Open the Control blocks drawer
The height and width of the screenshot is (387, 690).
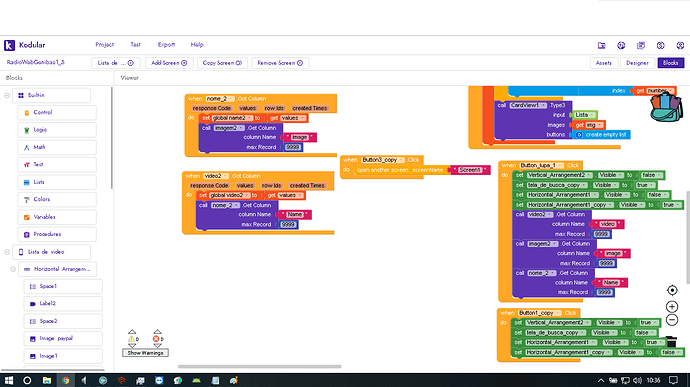pyautogui.click(x=57, y=113)
